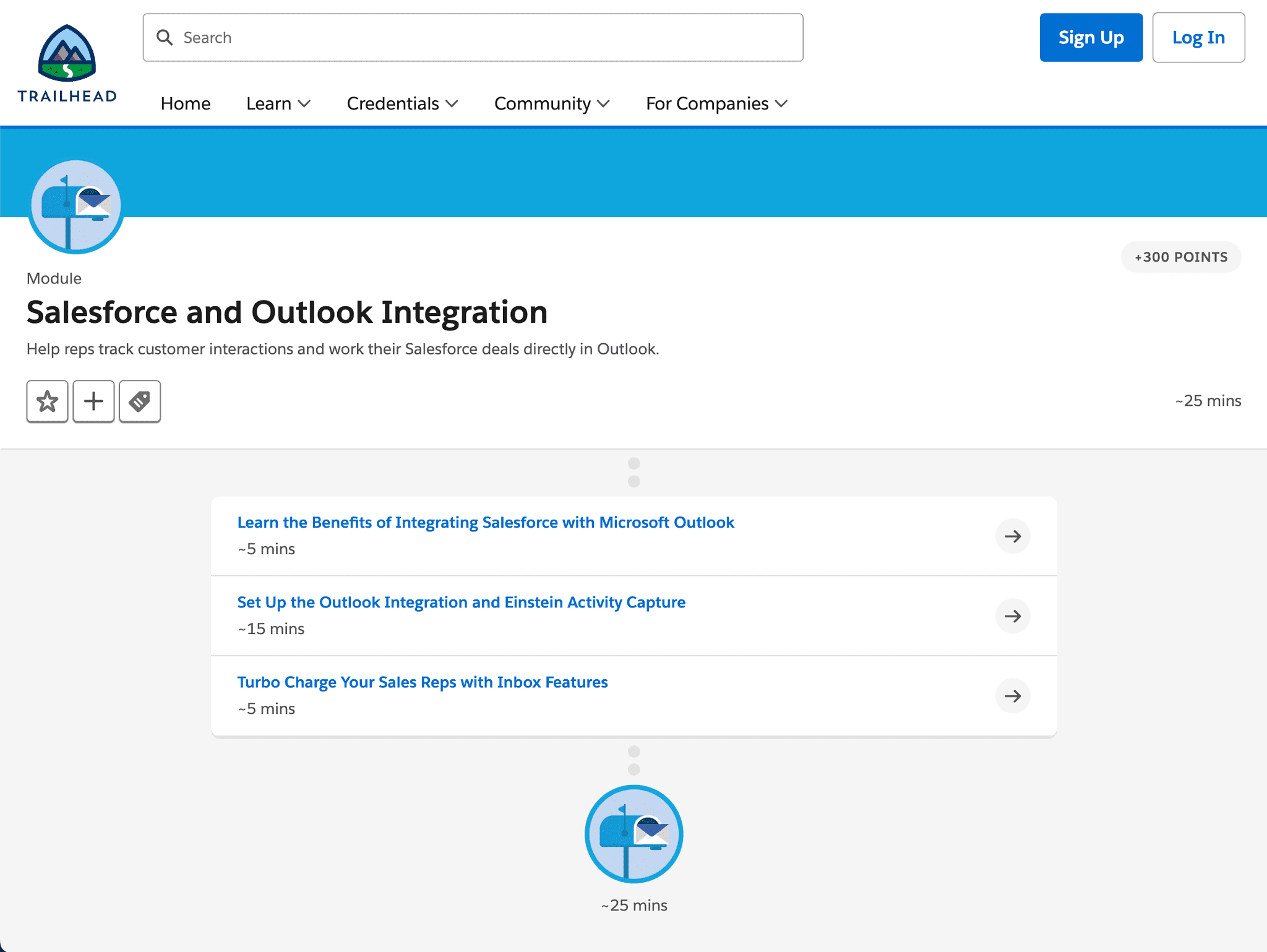Viewport: 1267px width, 952px height.
Task: Click the Module label above the title
Action: pyautogui.click(x=54, y=278)
